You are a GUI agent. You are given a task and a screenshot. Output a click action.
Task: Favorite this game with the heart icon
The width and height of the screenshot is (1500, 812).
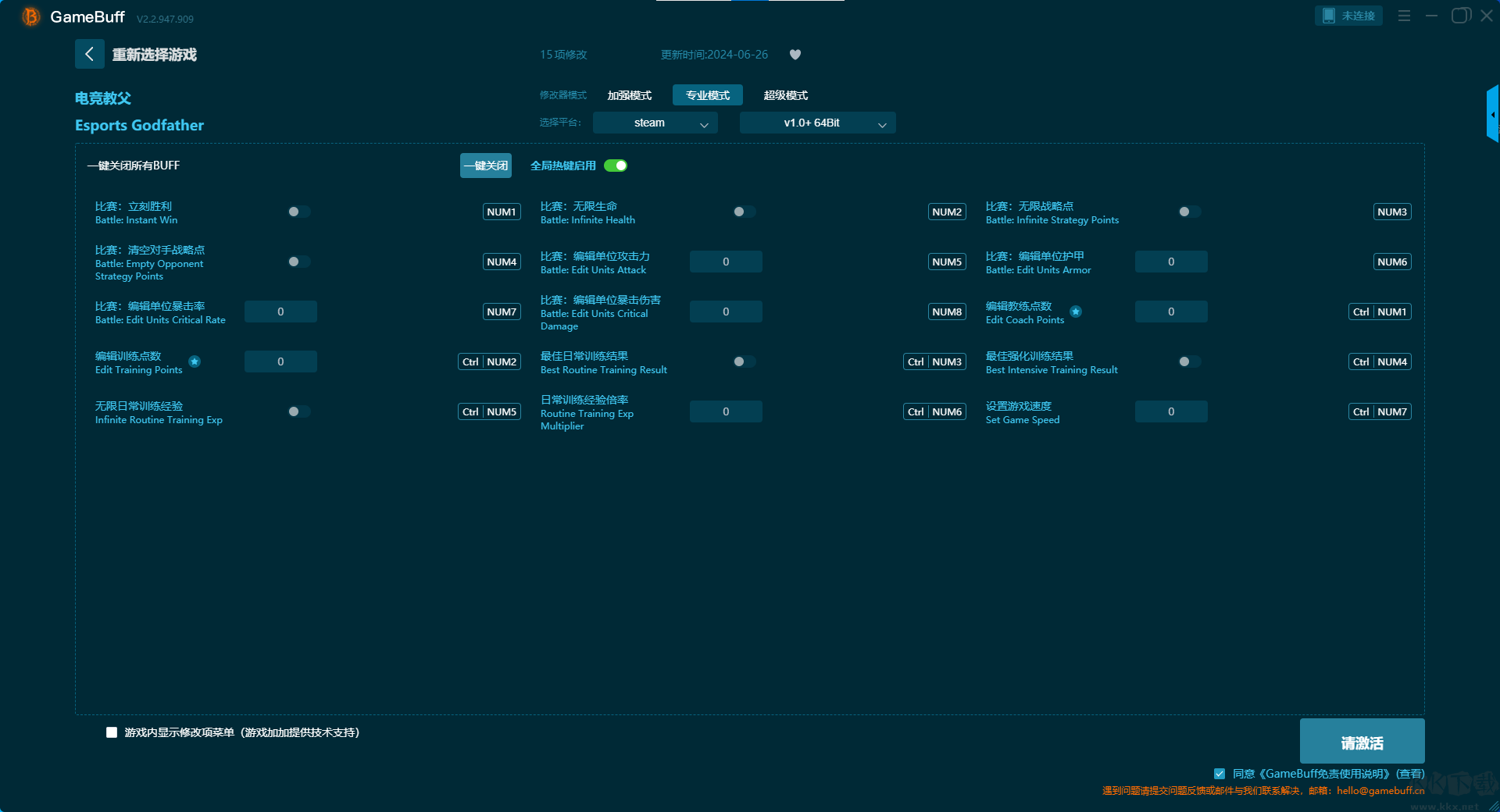tap(795, 55)
